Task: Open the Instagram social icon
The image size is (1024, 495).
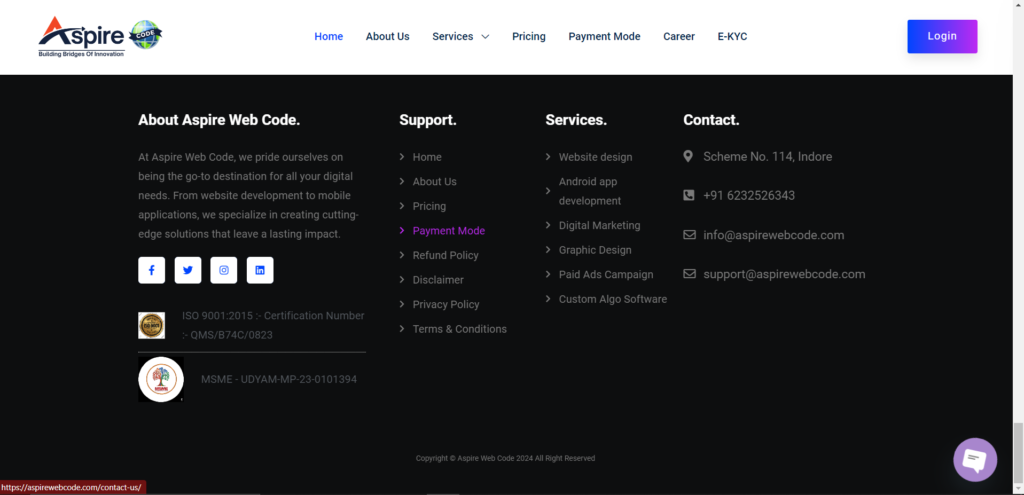Action: click(224, 270)
